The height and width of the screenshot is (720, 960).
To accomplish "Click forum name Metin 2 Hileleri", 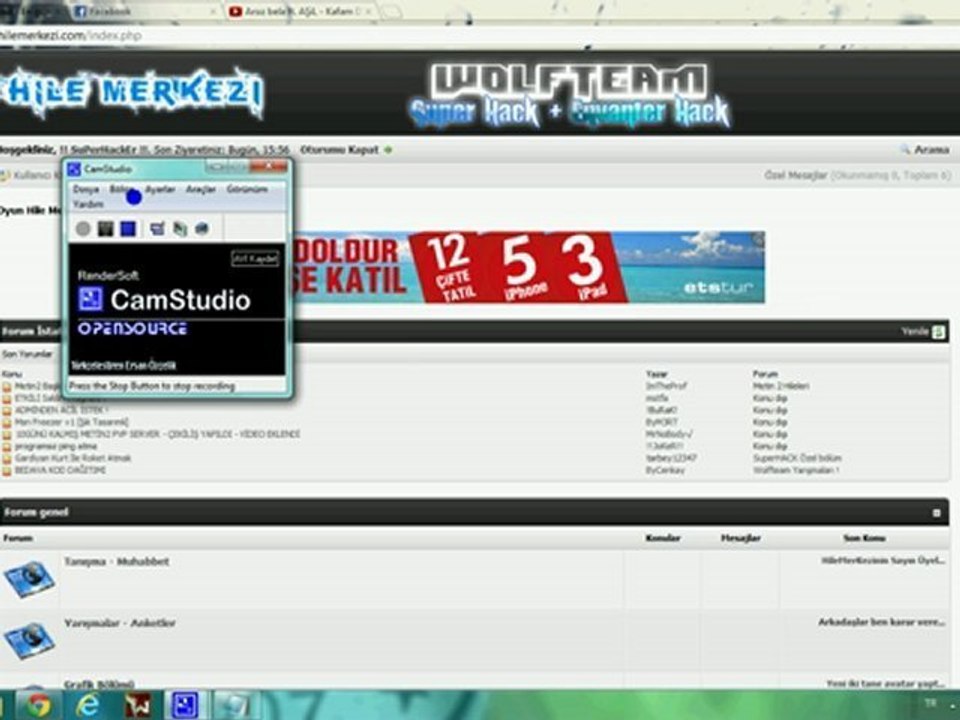I will point(781,386).
